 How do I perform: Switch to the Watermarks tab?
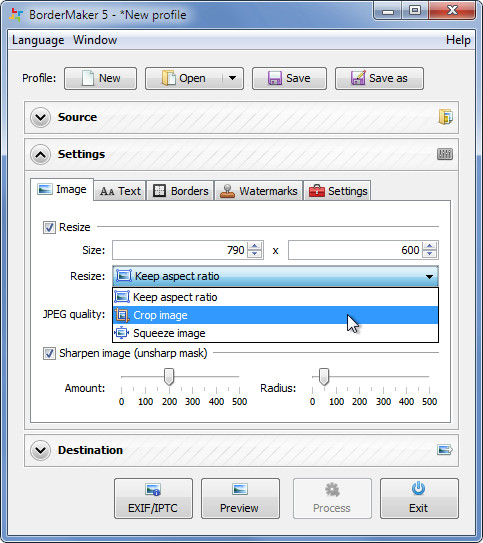(259, 191)
